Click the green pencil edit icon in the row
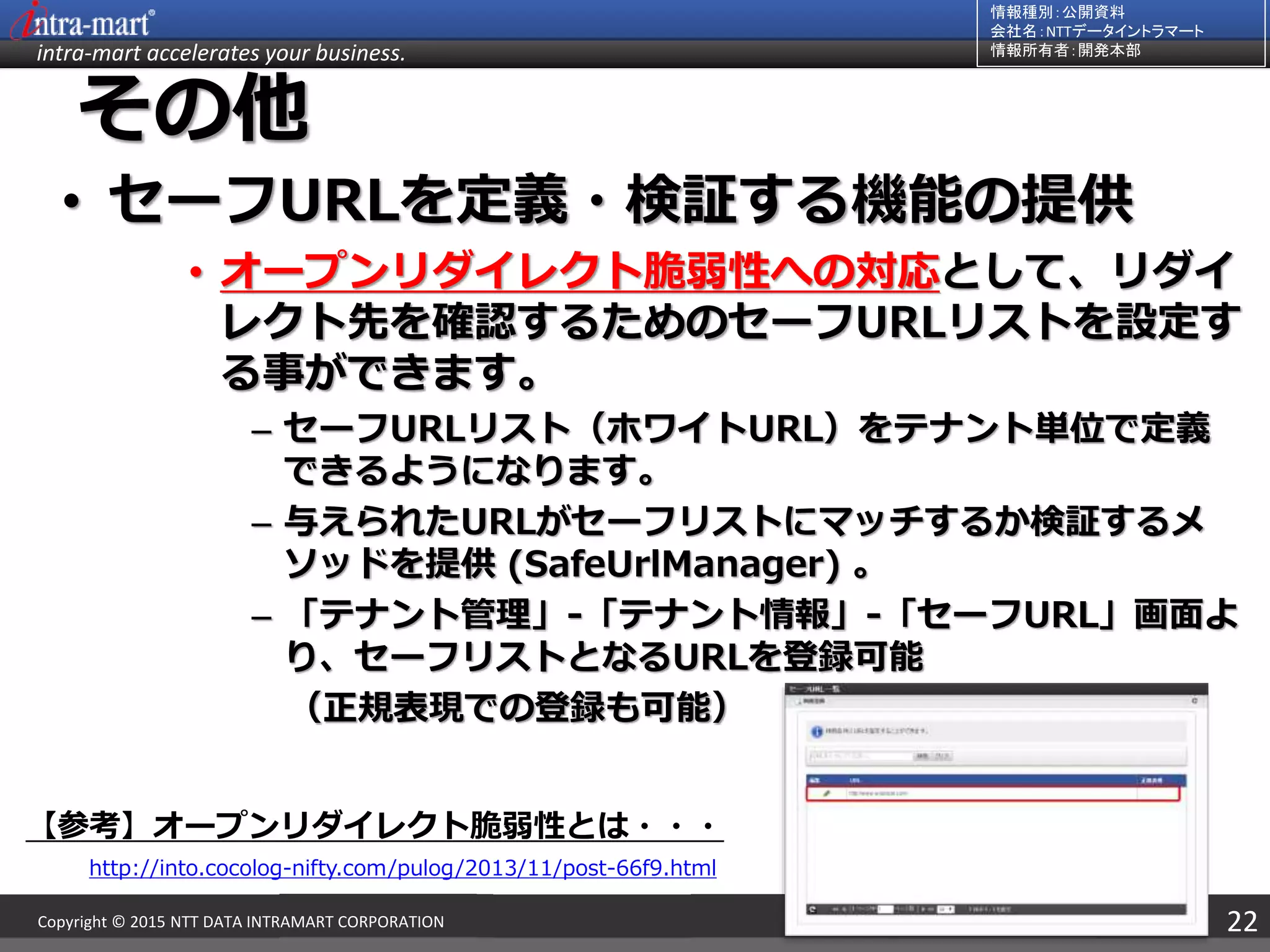The image size is (1270, 952). click(x=827, y=793)
